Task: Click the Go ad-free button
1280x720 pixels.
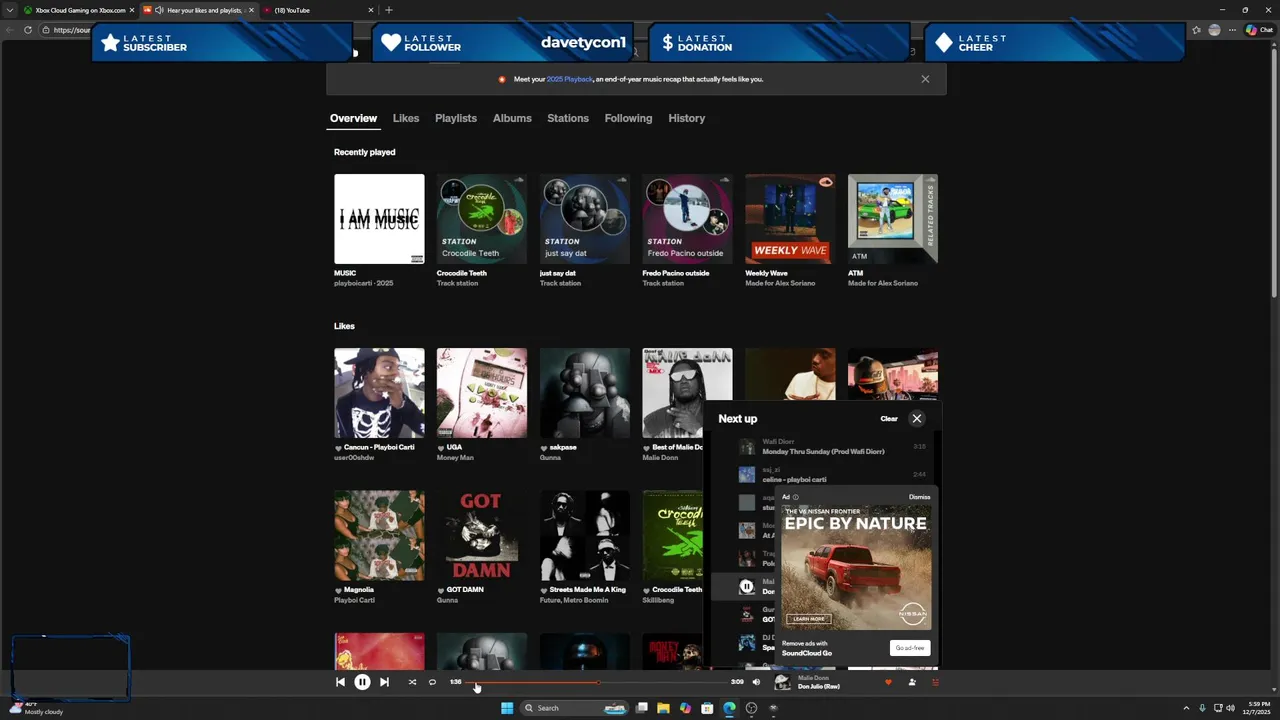Action: click(910, 648)
